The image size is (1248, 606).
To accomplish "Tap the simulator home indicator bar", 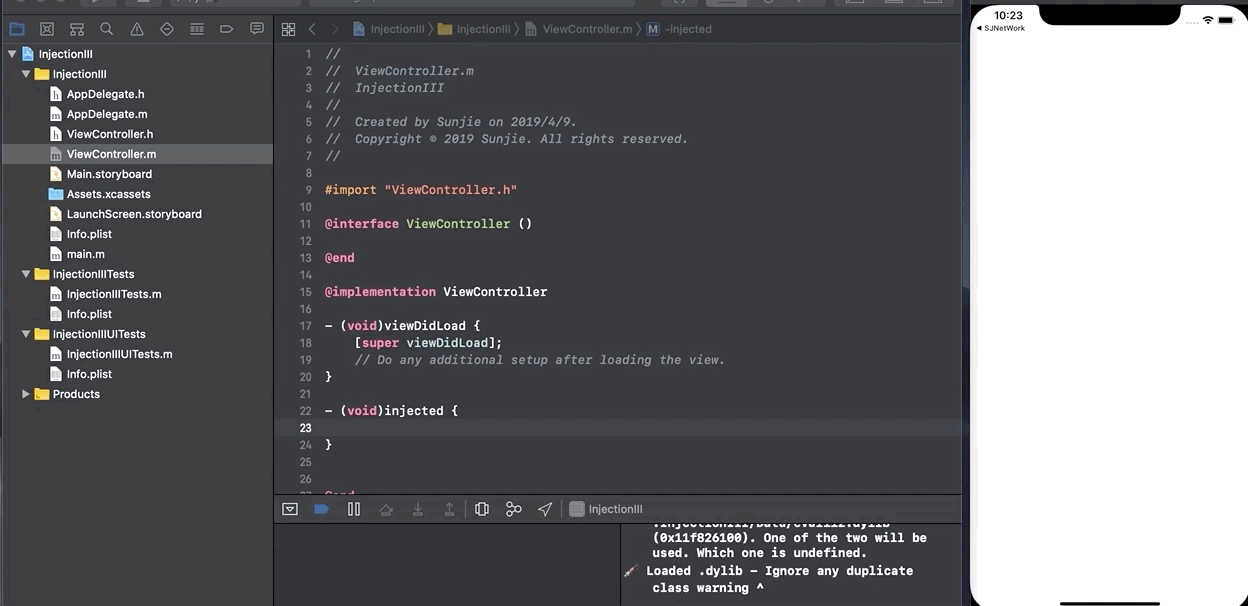I will pos(1109,603).
